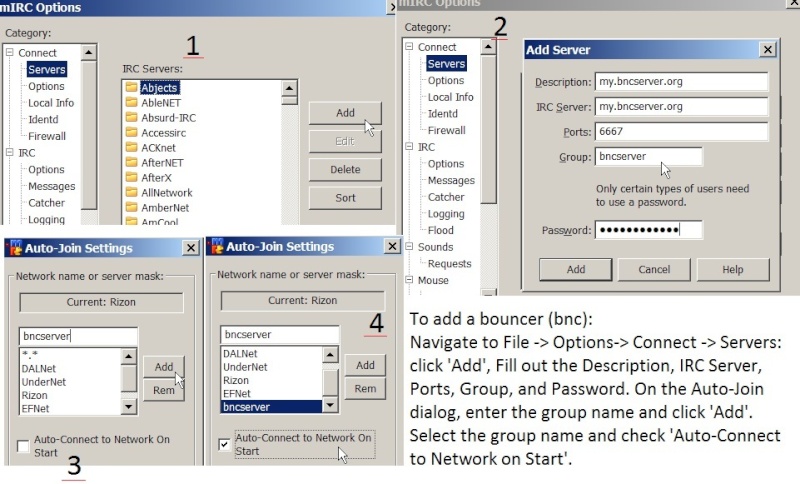Click network name input in left Auto-Join dialog
The image size is (800, 484).
coord(78,336)
